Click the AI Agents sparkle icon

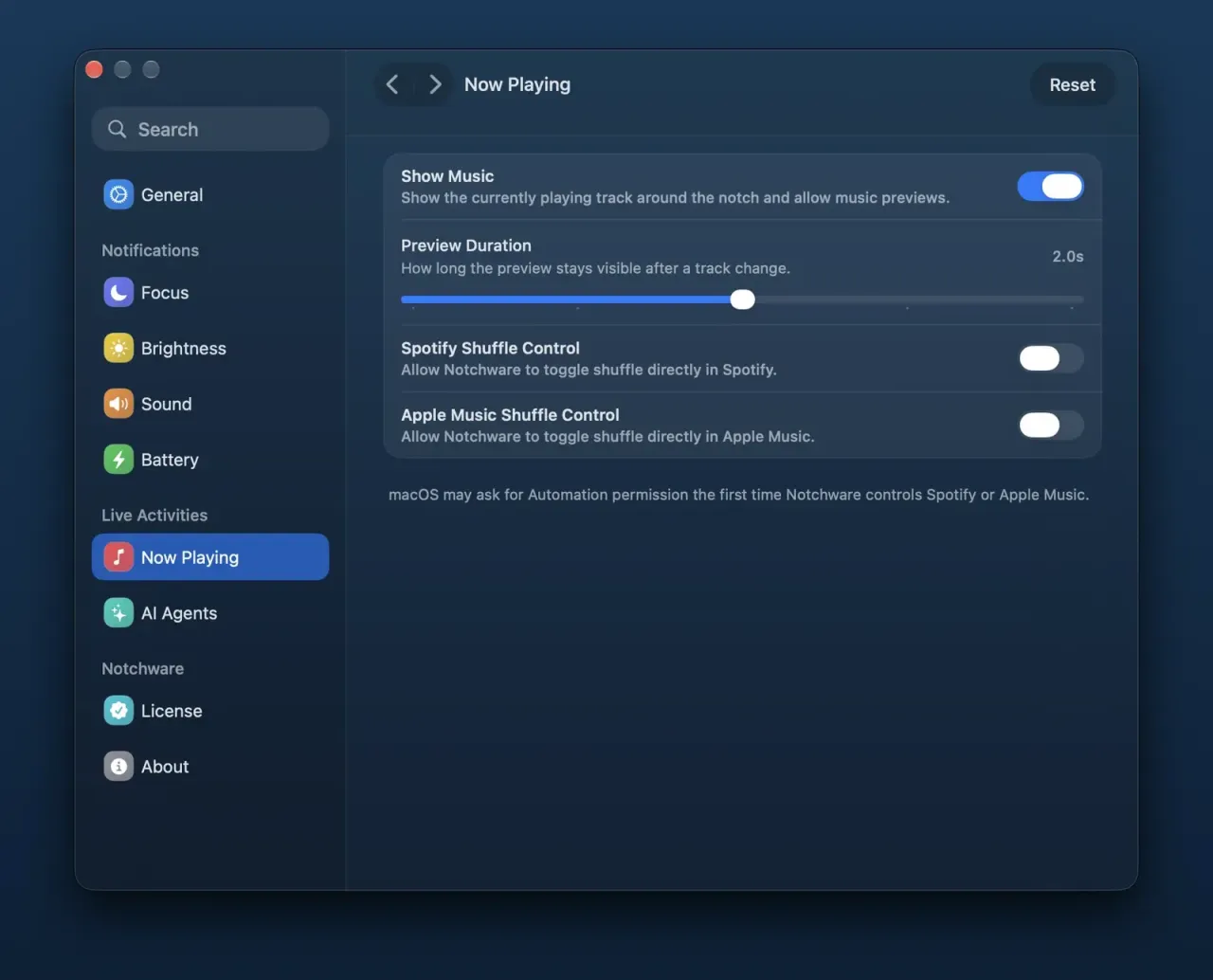pyautogui.click(x=118, y=613)
